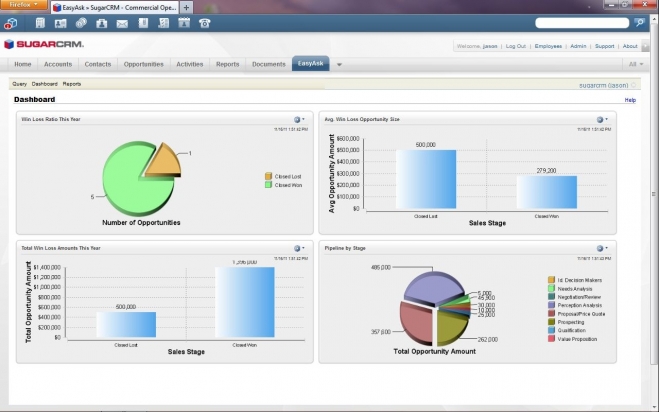Click the sugarcrm (jason) link
The width and height of the screenshot is (659, 412).
click(604, 85)
